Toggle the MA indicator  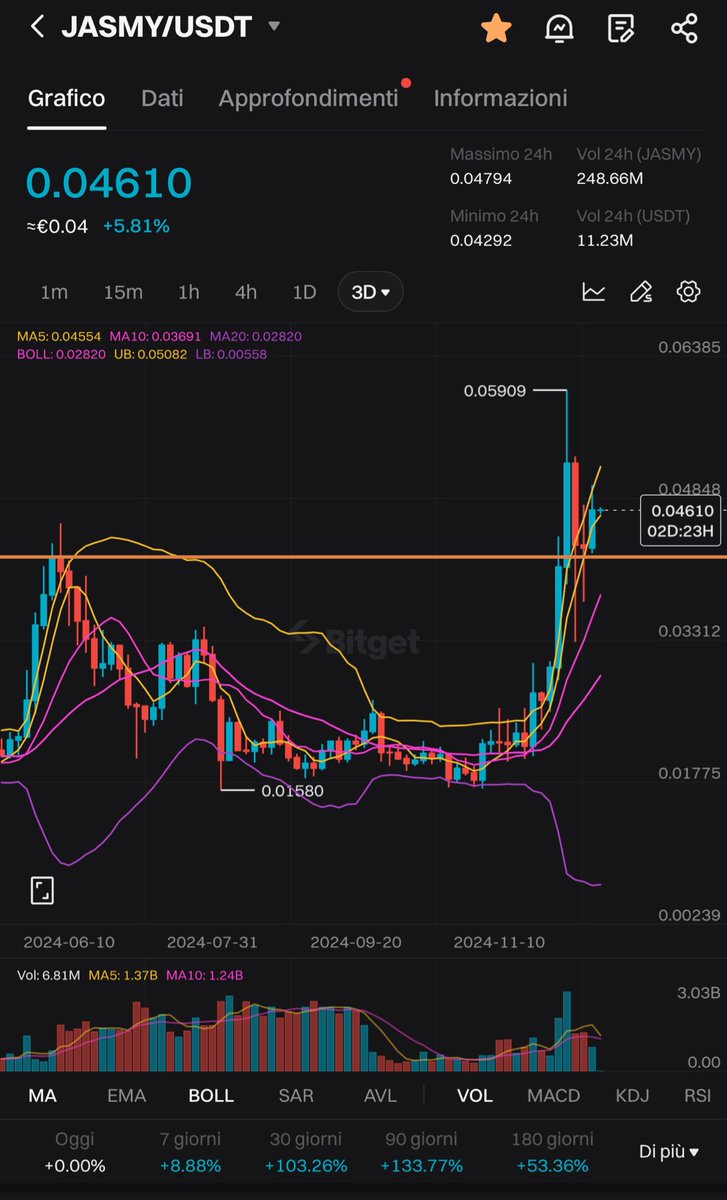[x=42, y=1095]
